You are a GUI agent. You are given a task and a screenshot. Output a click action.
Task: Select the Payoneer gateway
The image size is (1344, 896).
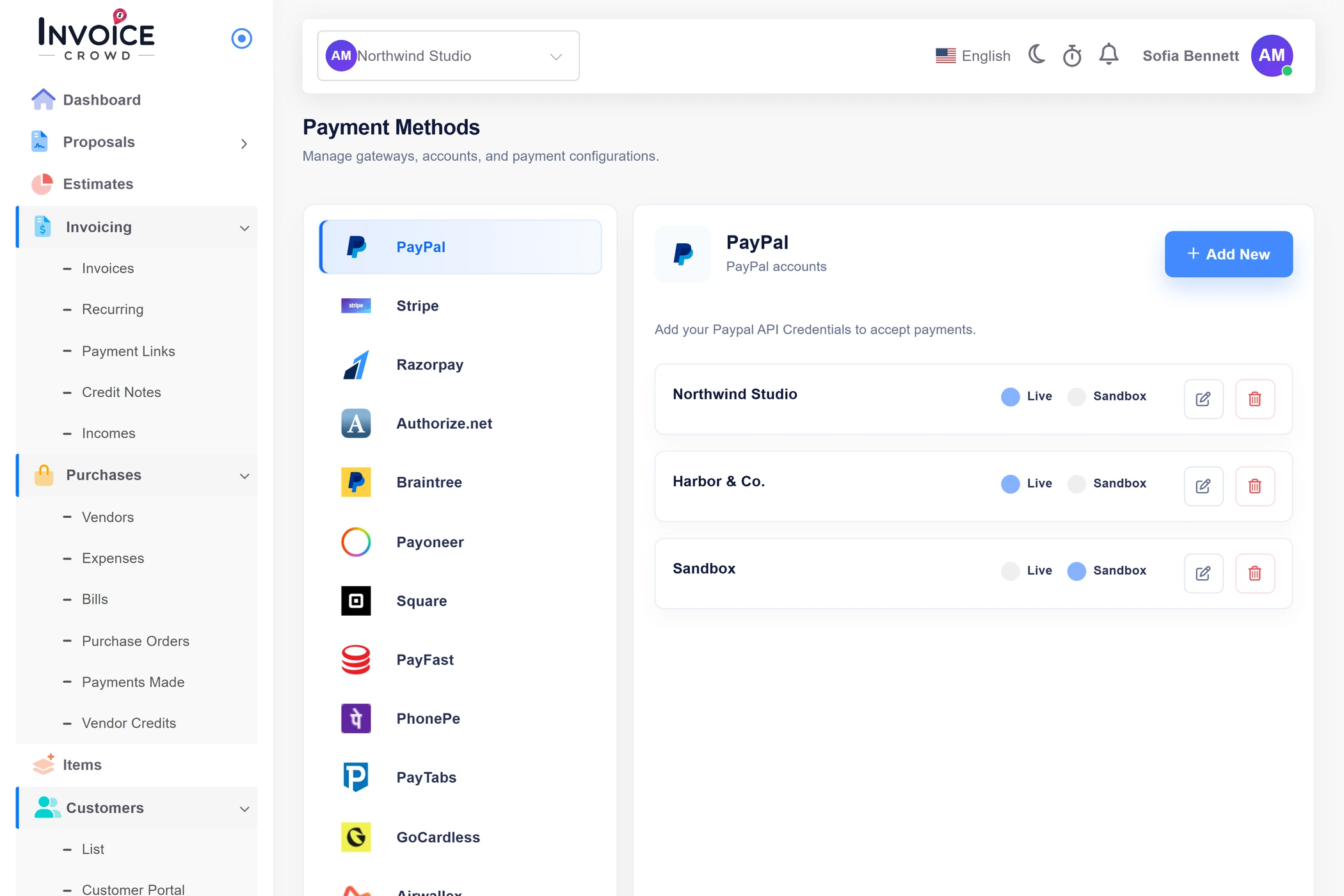(460, 542)
